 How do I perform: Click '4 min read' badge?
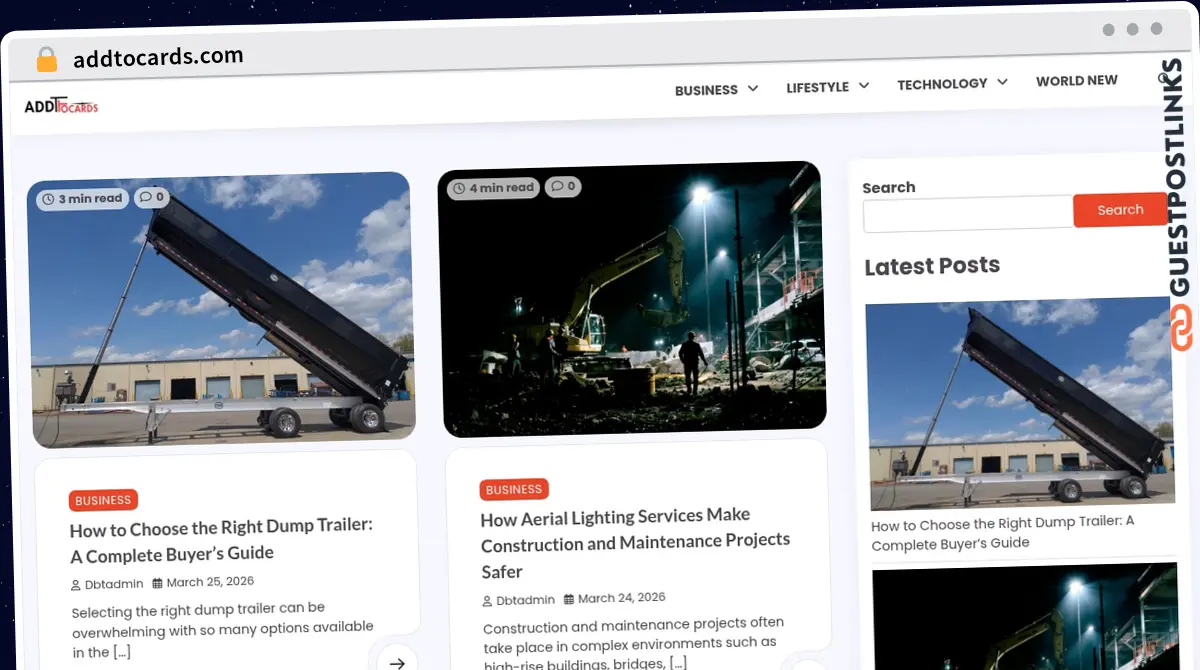493,188
